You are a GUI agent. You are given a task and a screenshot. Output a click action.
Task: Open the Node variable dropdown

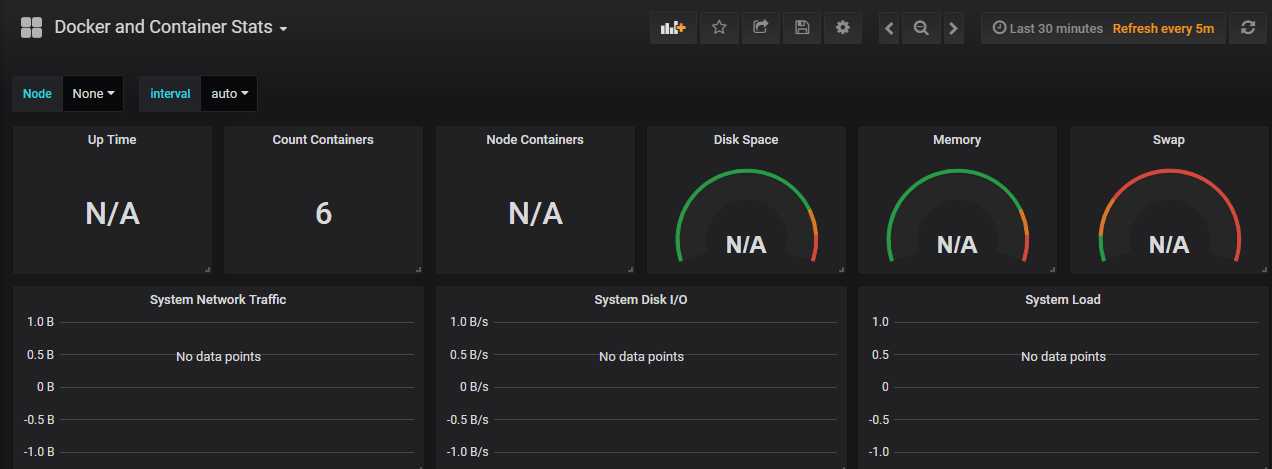[93, 93]
